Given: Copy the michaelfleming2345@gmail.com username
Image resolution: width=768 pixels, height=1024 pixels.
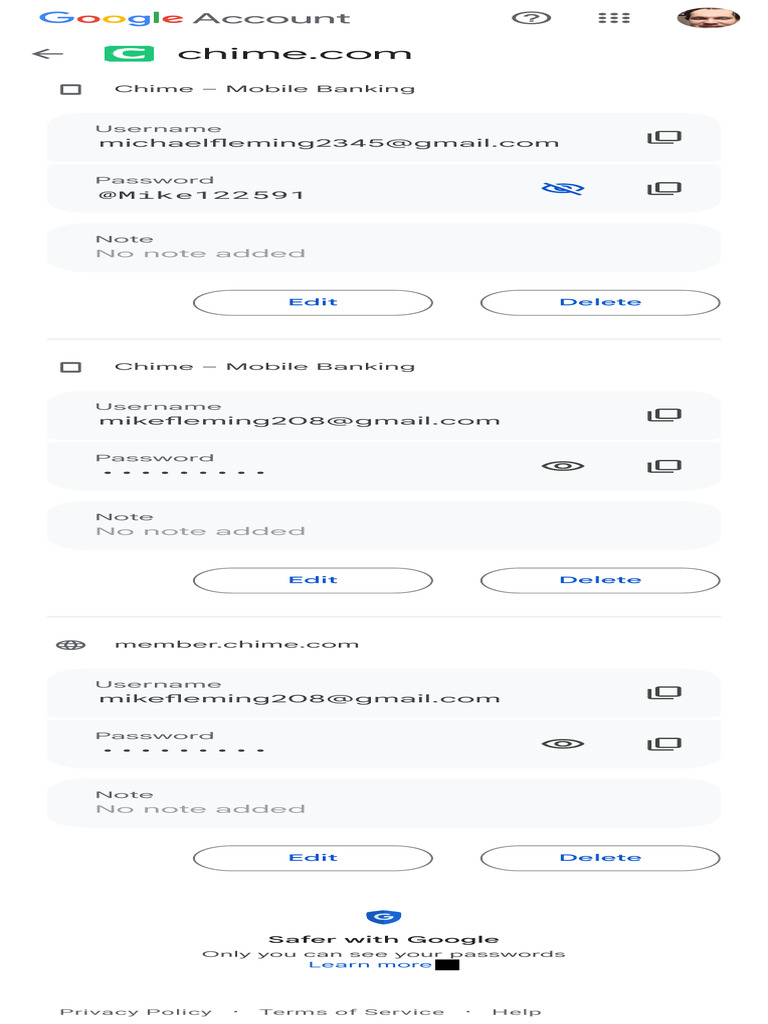Looking at the screenshot, I should click(663, 136).
